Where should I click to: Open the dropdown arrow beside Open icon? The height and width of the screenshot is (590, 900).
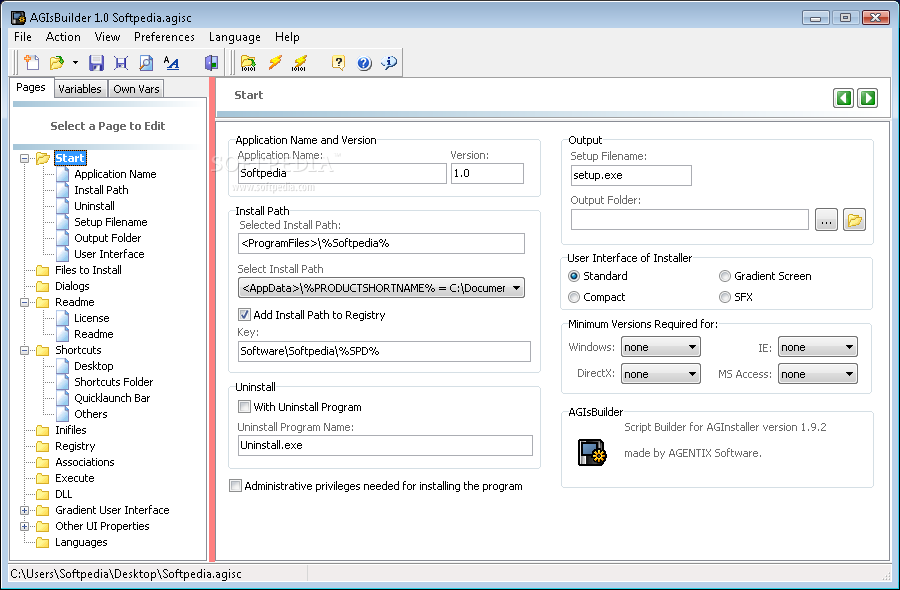pos(75,63)
